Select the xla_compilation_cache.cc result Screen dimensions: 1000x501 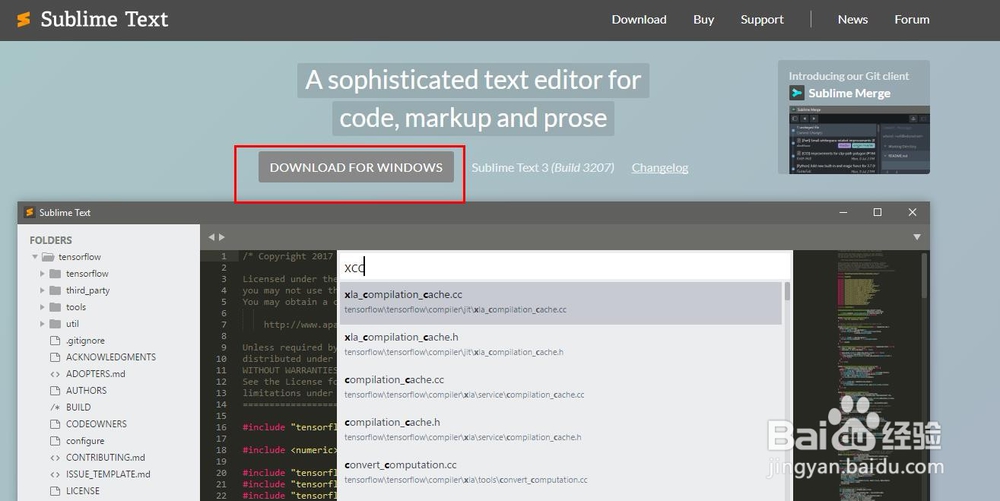click(561, 303)
